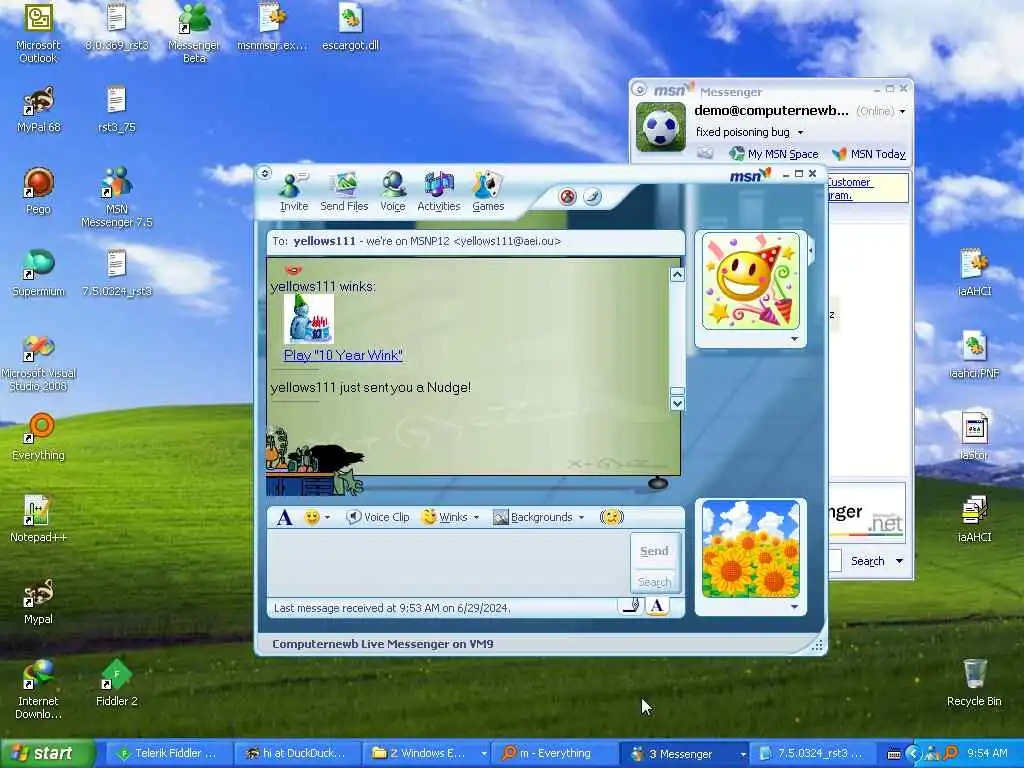
Task: Block this contact using the red icon
Action: click(568, 197)
